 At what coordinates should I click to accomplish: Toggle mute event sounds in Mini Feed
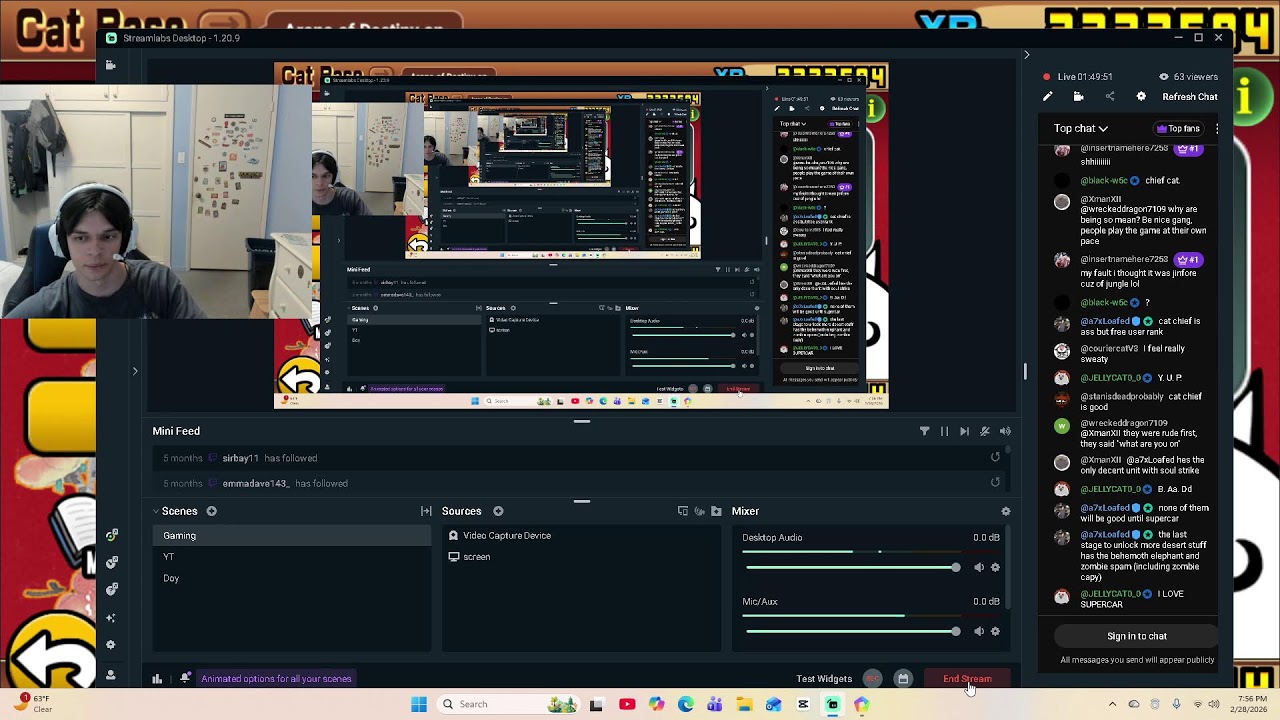pyautogui.click(x=985, y=431)
